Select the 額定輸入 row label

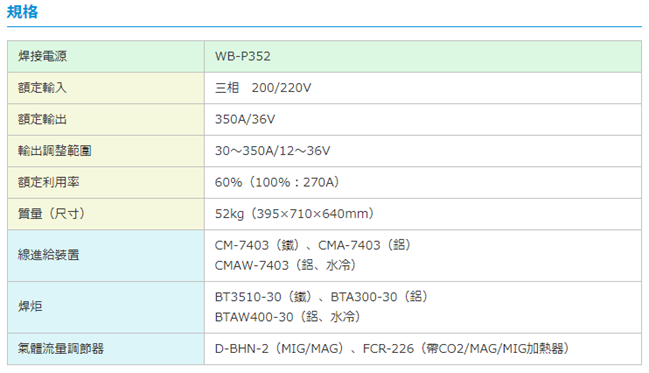click(106, 88)
